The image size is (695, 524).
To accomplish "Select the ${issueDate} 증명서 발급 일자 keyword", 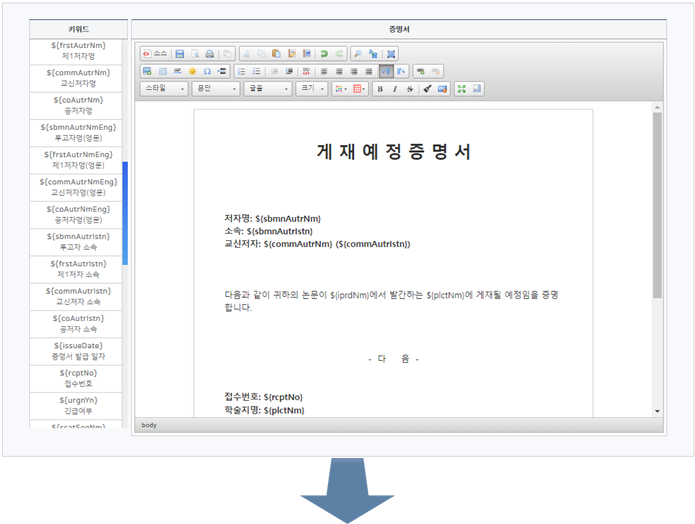I will (x=77, y=350).
